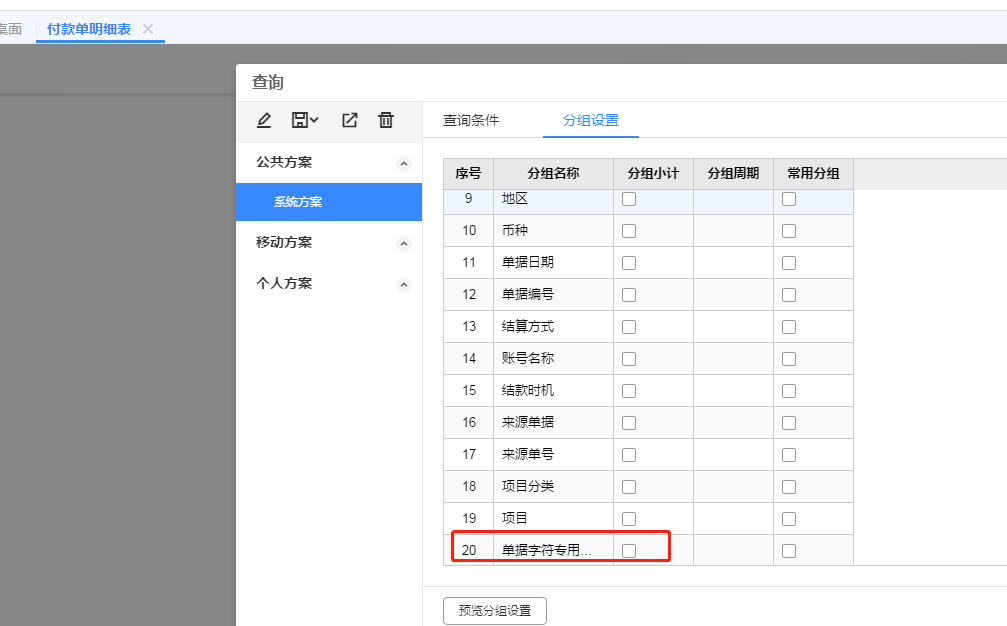Screen dimensions: 1007x626
Task: Check 分组小计 for 项目 row
Action: click(629, 519)
